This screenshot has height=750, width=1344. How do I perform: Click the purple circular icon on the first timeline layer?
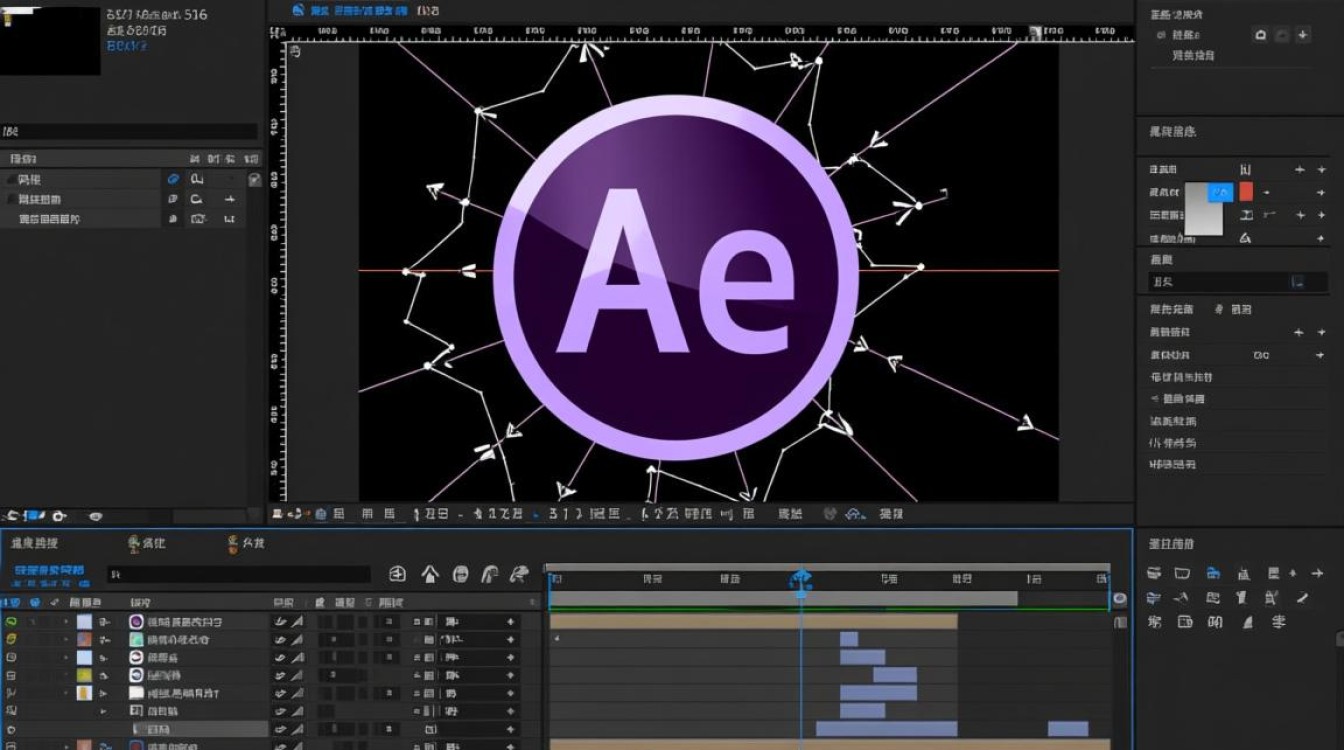137,622
